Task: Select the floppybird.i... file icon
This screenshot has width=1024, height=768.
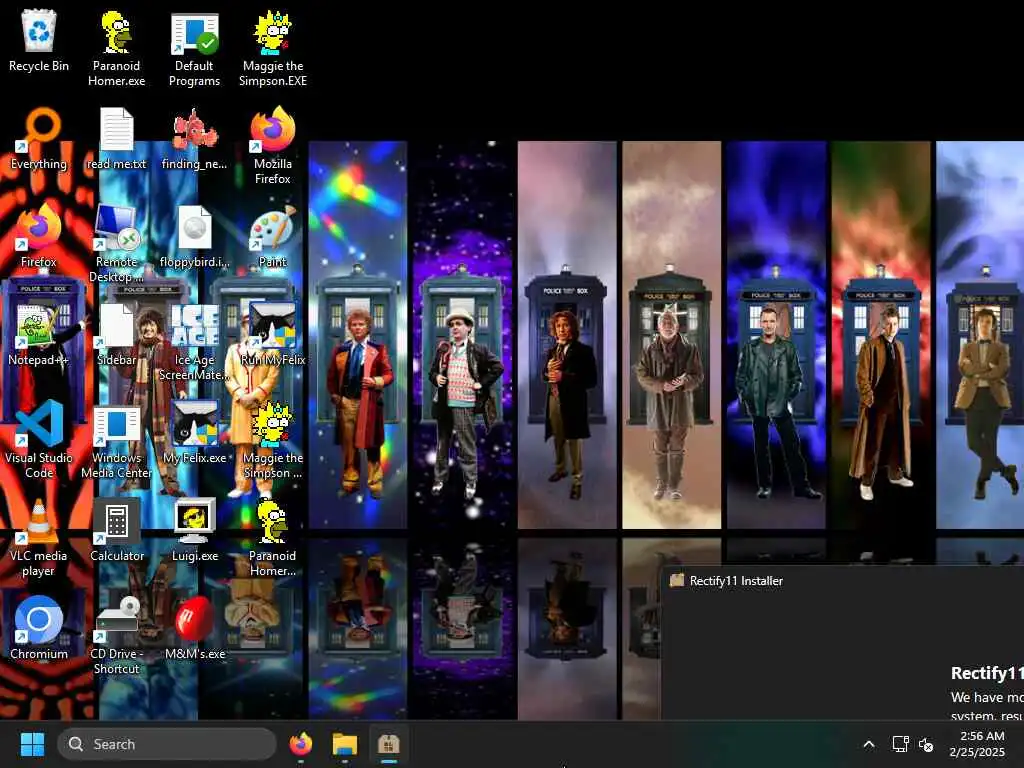Action: (x=194, y=236)
